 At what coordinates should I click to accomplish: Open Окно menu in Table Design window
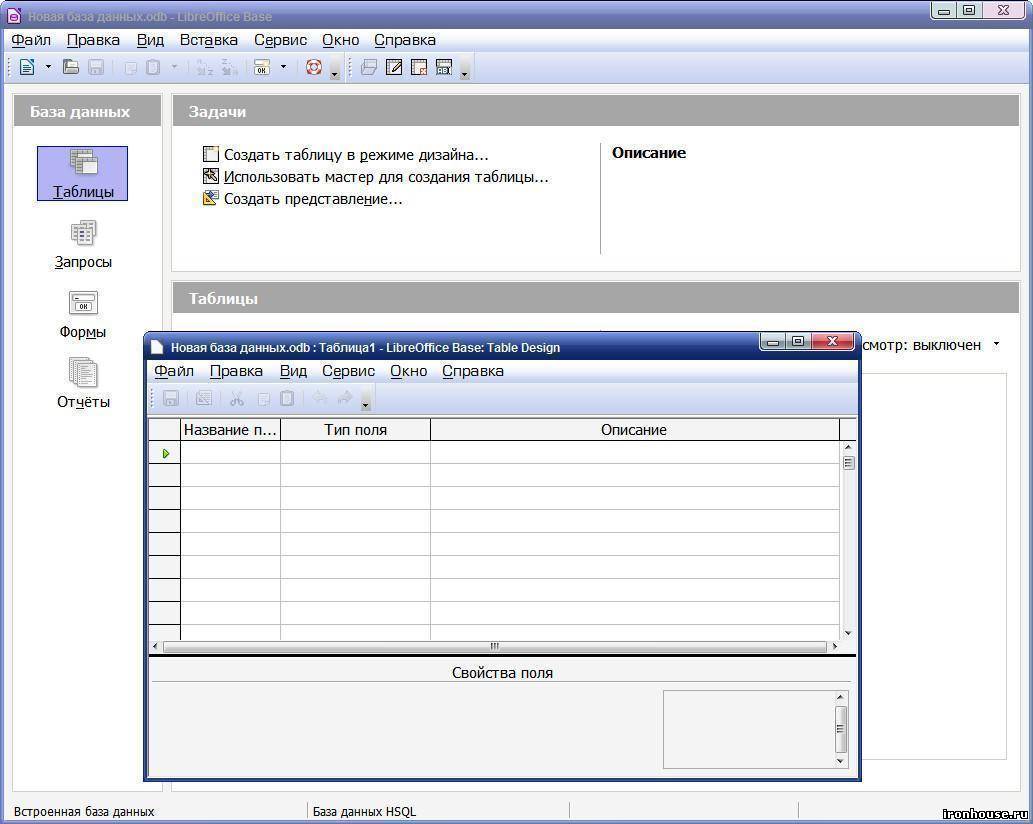tap(408, 371)
